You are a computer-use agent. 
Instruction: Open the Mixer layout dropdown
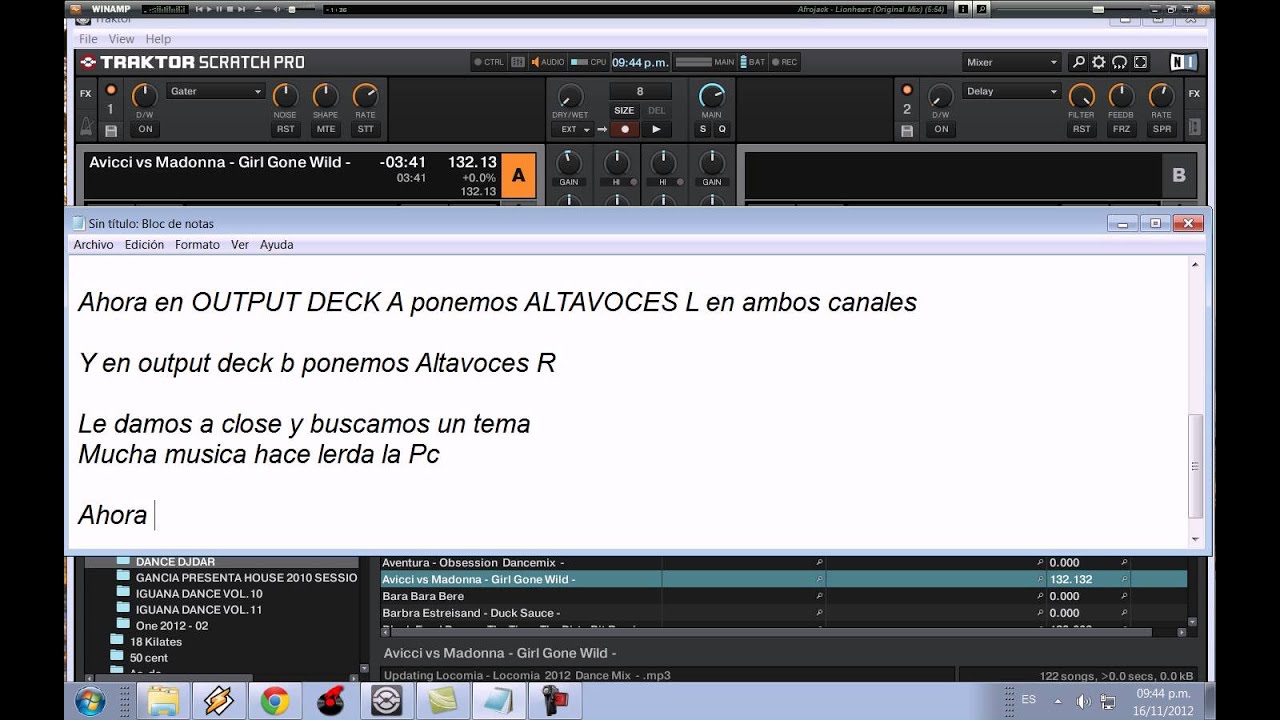pos(1011,62)
